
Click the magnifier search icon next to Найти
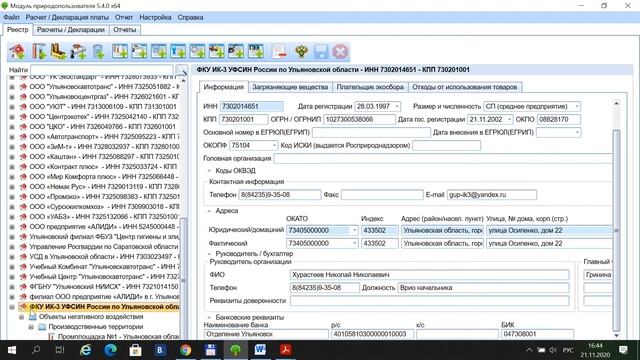pyautogui.click(x=182, y=70)
